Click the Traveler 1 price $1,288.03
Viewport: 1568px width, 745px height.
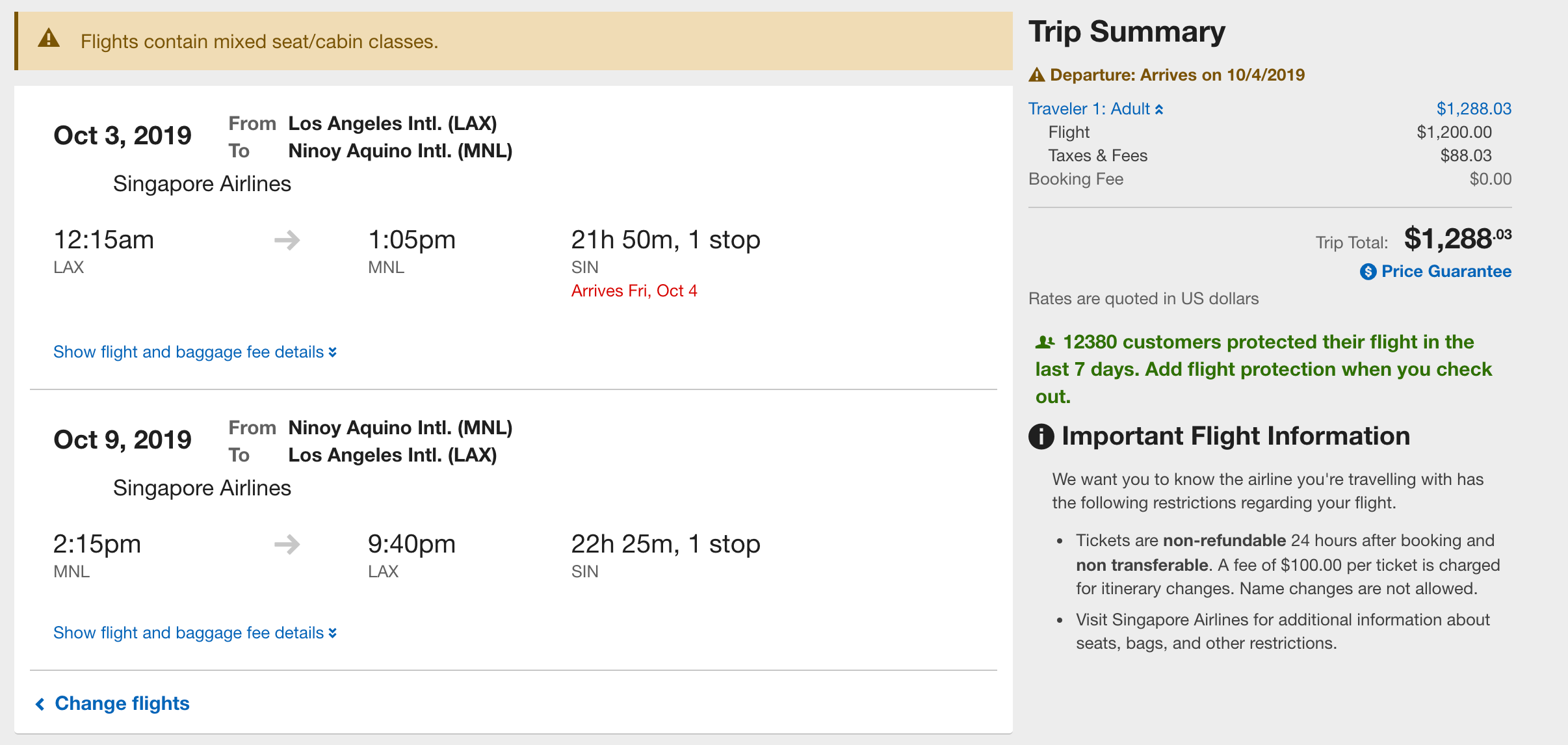[x=1473, y=109]
